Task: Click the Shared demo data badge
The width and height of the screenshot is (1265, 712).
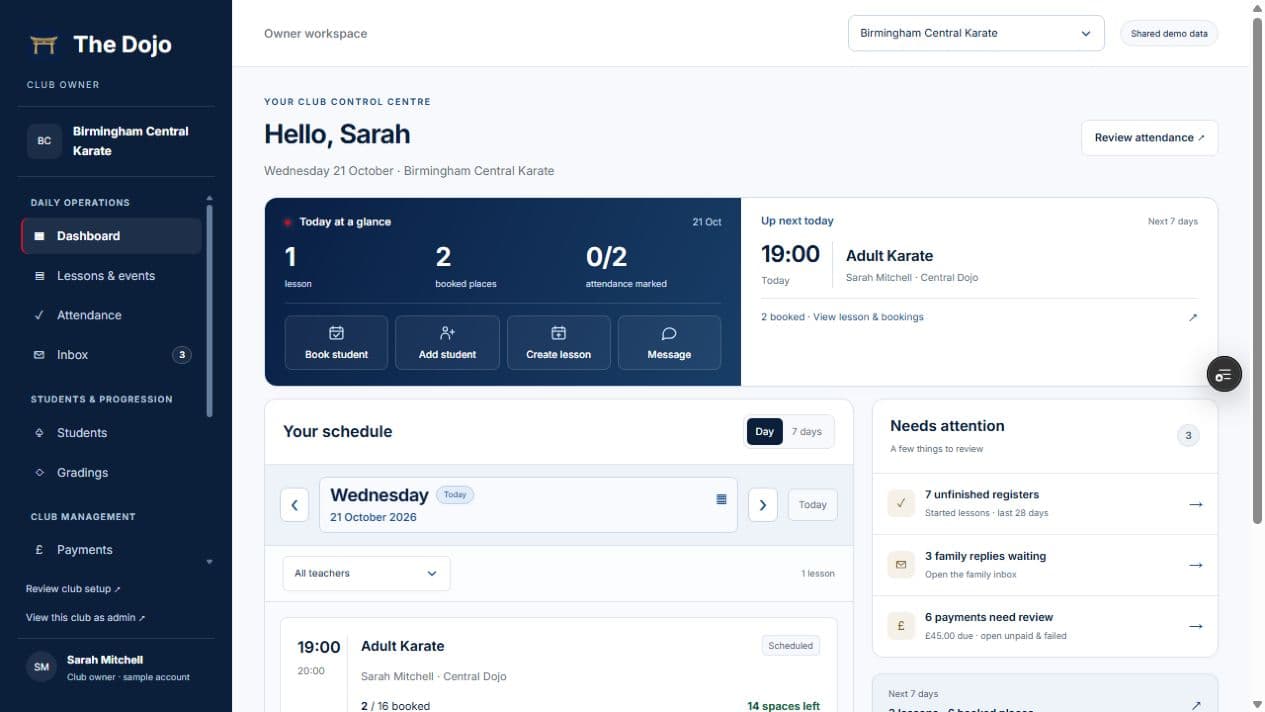Action: (1169, 33)
